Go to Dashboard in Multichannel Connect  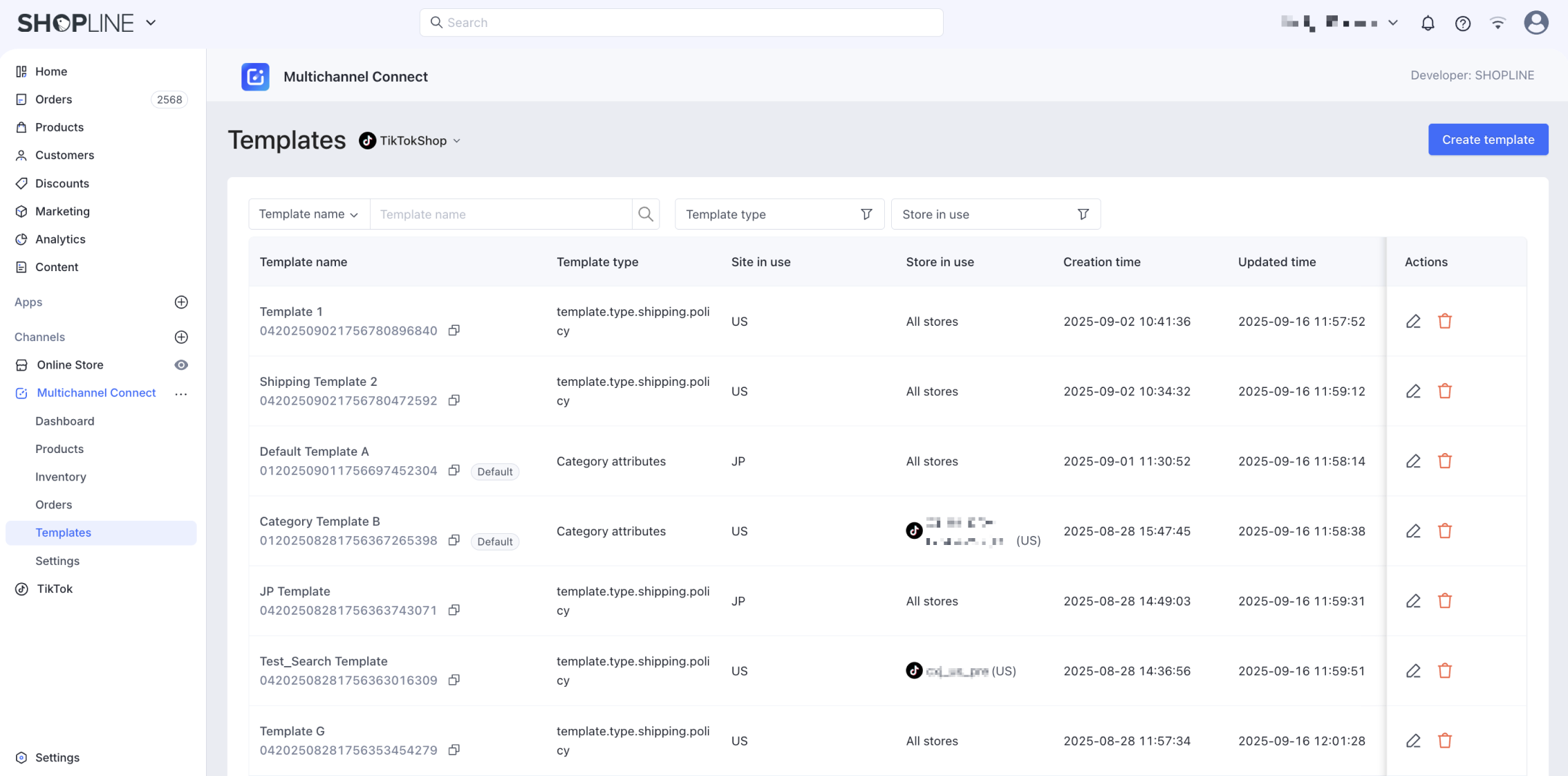(65, 421)
